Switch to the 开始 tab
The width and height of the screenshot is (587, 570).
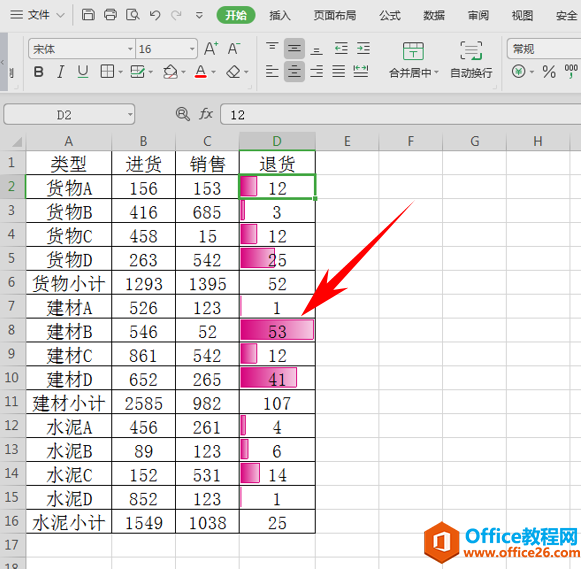(x=236, y=15)
